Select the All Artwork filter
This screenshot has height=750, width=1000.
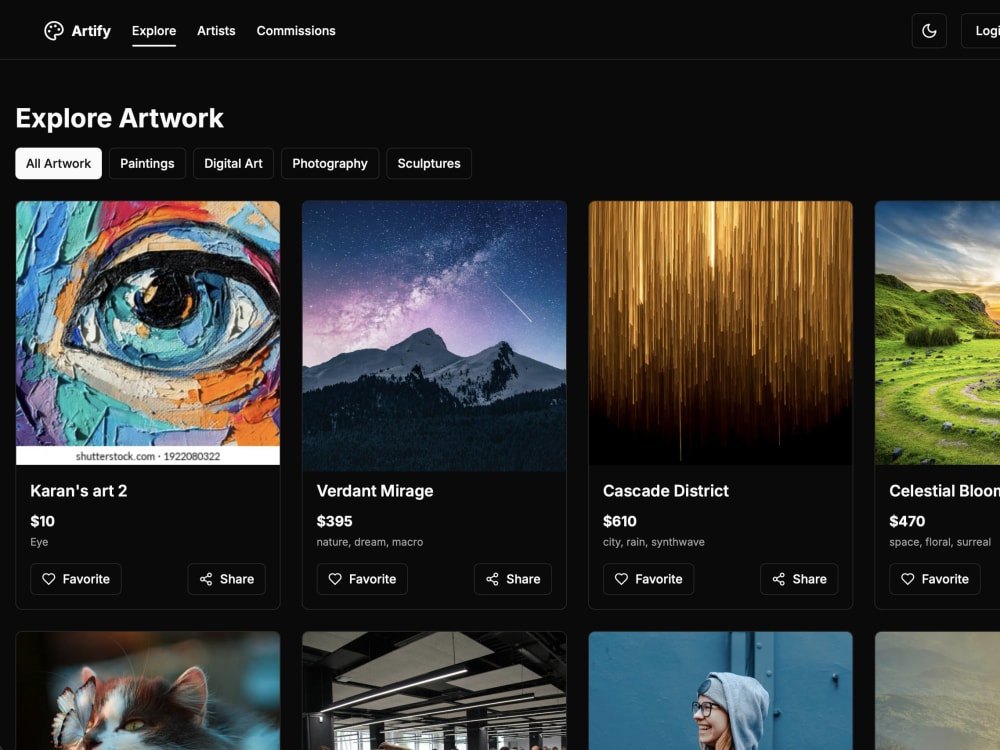(59, 163)
